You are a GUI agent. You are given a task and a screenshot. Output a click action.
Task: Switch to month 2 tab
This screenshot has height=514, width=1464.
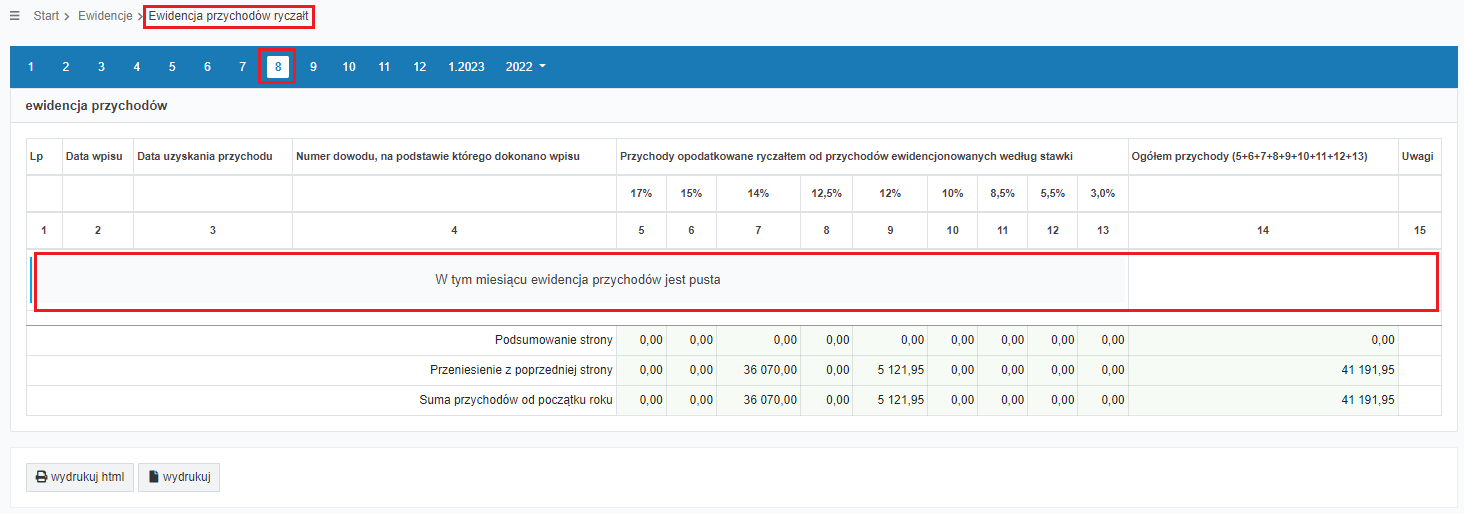coord(66,67)
